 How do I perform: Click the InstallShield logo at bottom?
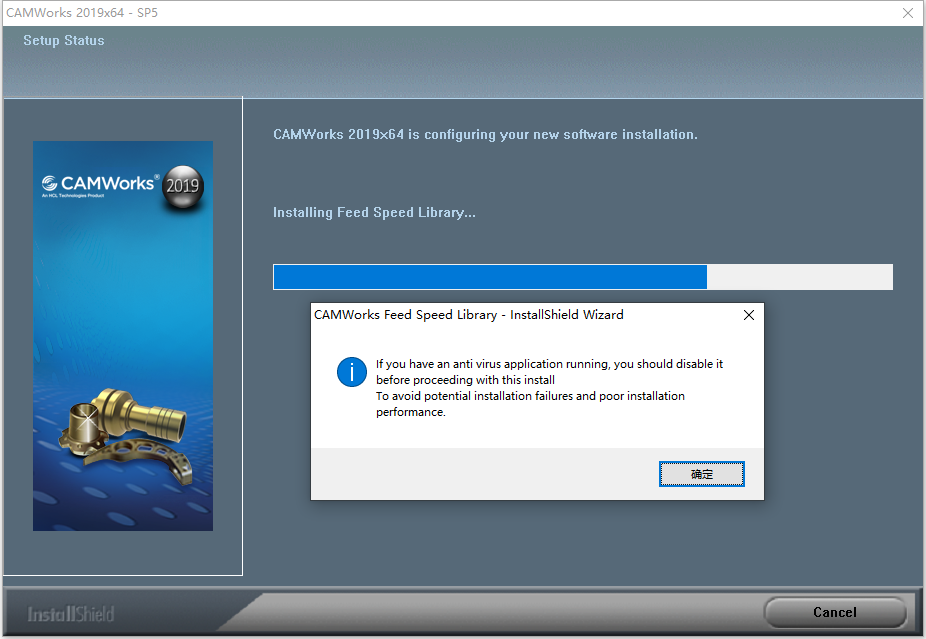click(x=70, y=614)
